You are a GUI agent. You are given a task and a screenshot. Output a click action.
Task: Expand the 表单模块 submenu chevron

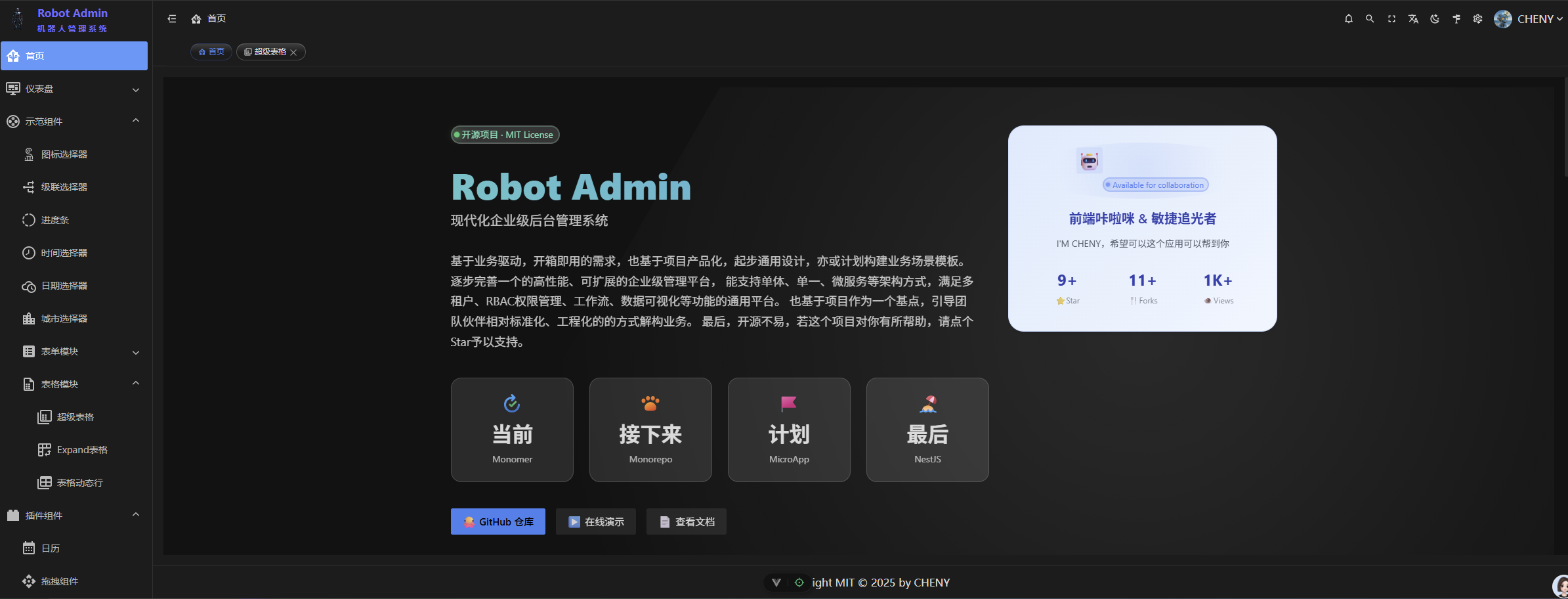tap(136, 352)
